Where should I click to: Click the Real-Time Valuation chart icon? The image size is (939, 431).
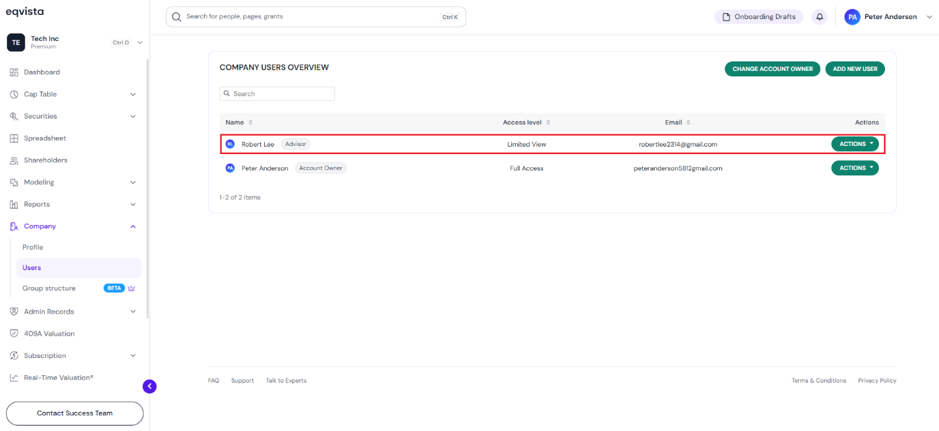(x=14, y=378)
